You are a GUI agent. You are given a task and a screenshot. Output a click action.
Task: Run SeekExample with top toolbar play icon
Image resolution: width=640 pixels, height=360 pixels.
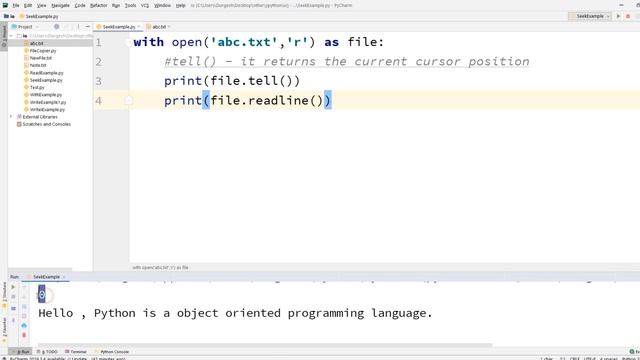(618, 16)
